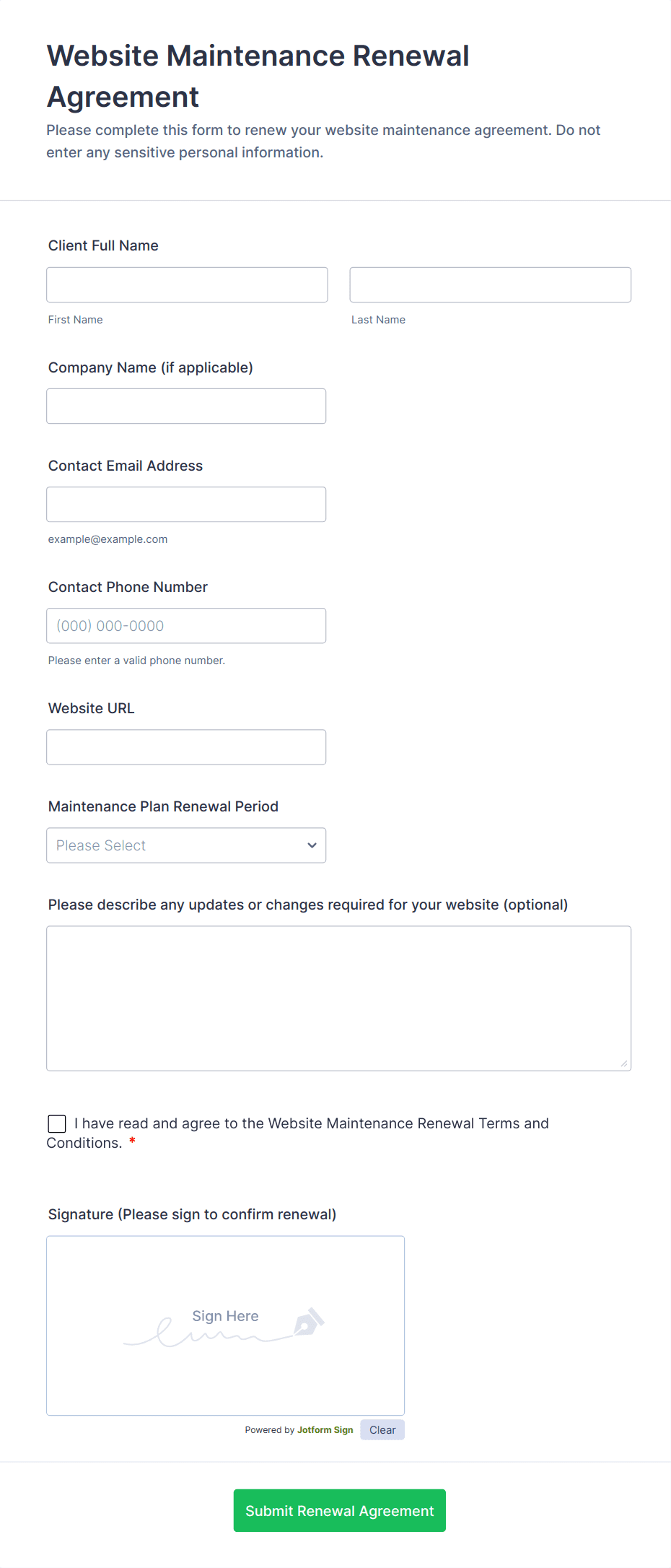Click the website updates description textarea
The image size is (671, 1568).
[x=339, y=998]
